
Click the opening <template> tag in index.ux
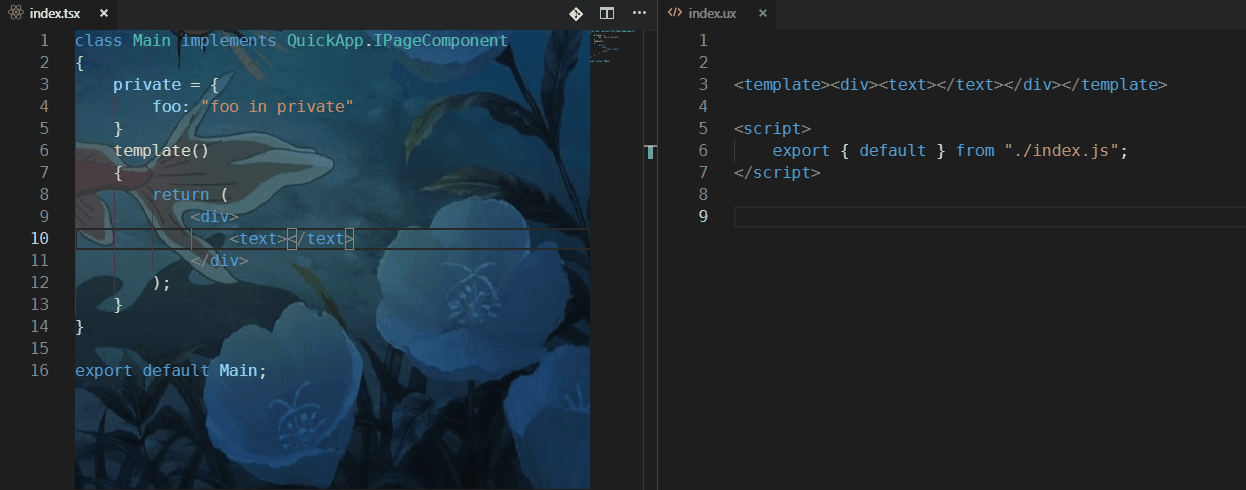point(782,84)
